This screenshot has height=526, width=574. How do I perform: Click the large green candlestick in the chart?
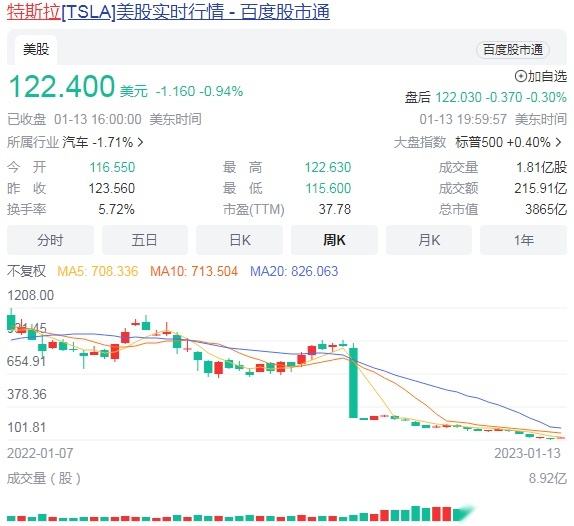(353, 383)
